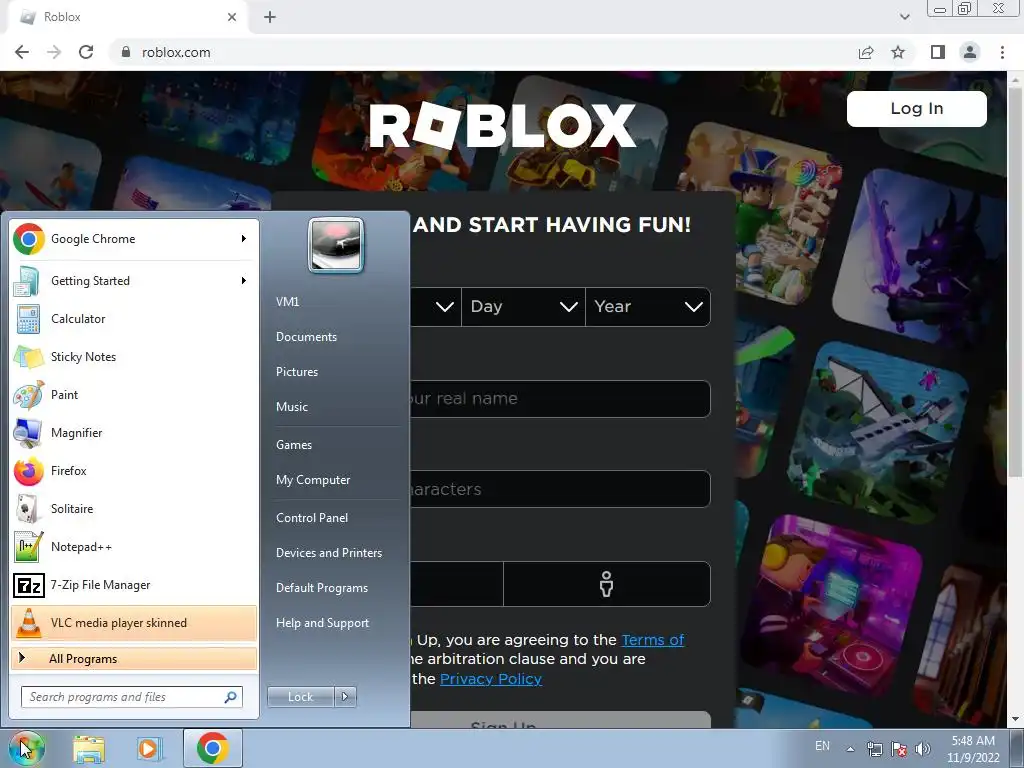
Task: Click the username input field
Action: (x=560, y=398)
